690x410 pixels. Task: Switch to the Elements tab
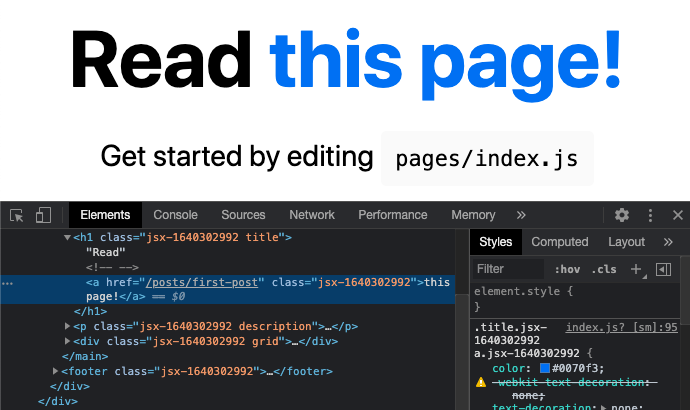[x=105, y=215]
